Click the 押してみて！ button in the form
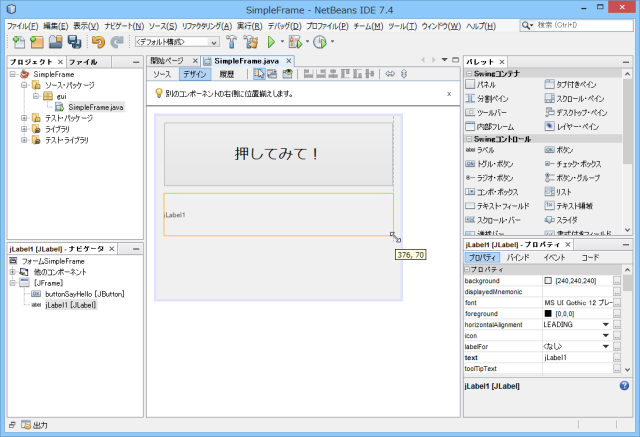Screen dimensions: 640x437 click(278, 154)
